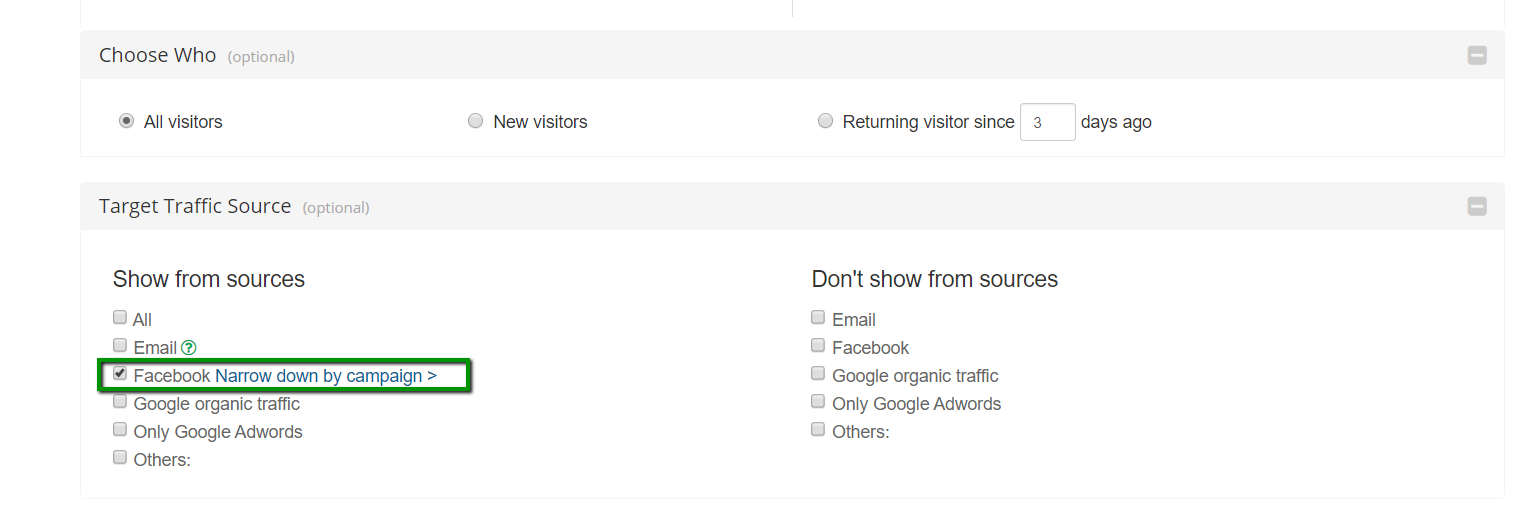Collapse the Target Traffic Source section
Image resolution: width=1529 pixels, height=514 pixels.
(x=1477, y=207)
